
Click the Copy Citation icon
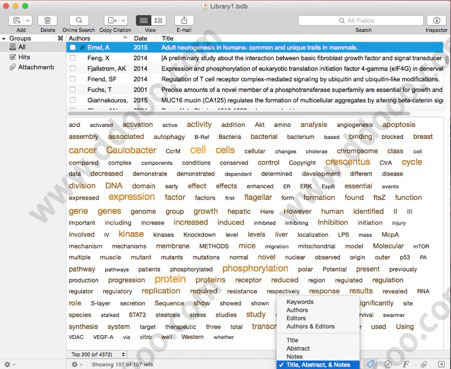point(112,21)
